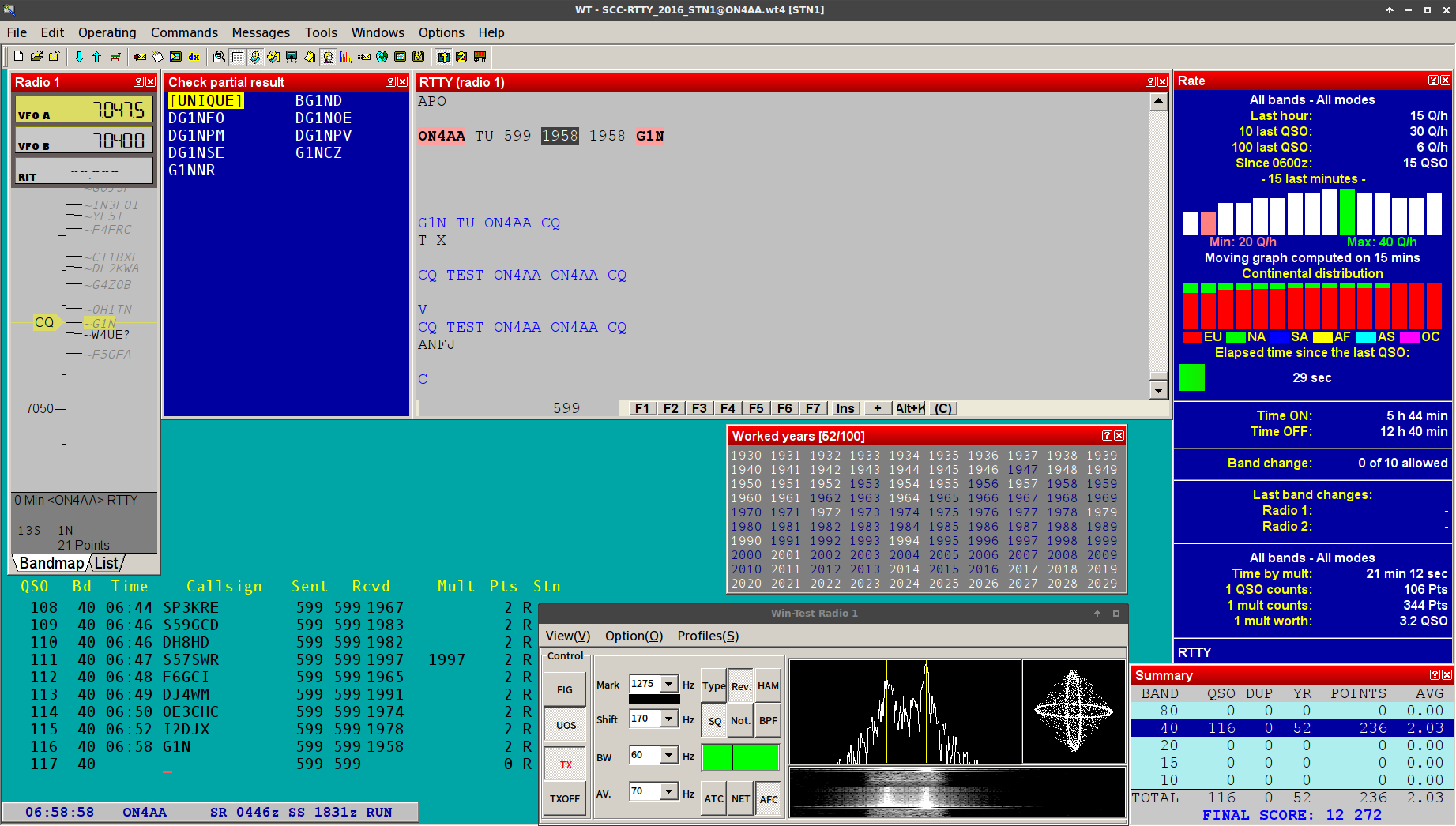The width and height of the screenshot is (1456, 826).
Task: Click the operator head toolbar icon
Action: point(328,57)
